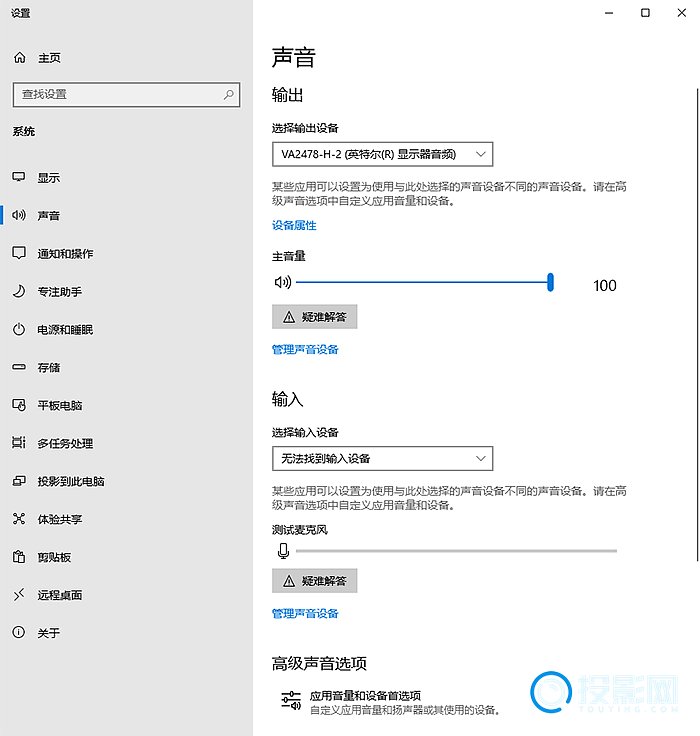Click the output Troubleshoot (疑难解答) button
700x736 pixels.
(314, 317)
